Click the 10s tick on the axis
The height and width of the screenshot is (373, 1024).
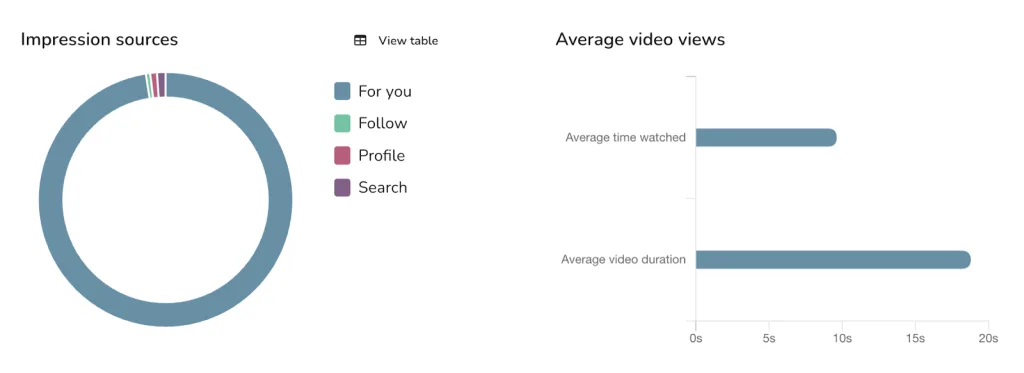click(842, 338)
